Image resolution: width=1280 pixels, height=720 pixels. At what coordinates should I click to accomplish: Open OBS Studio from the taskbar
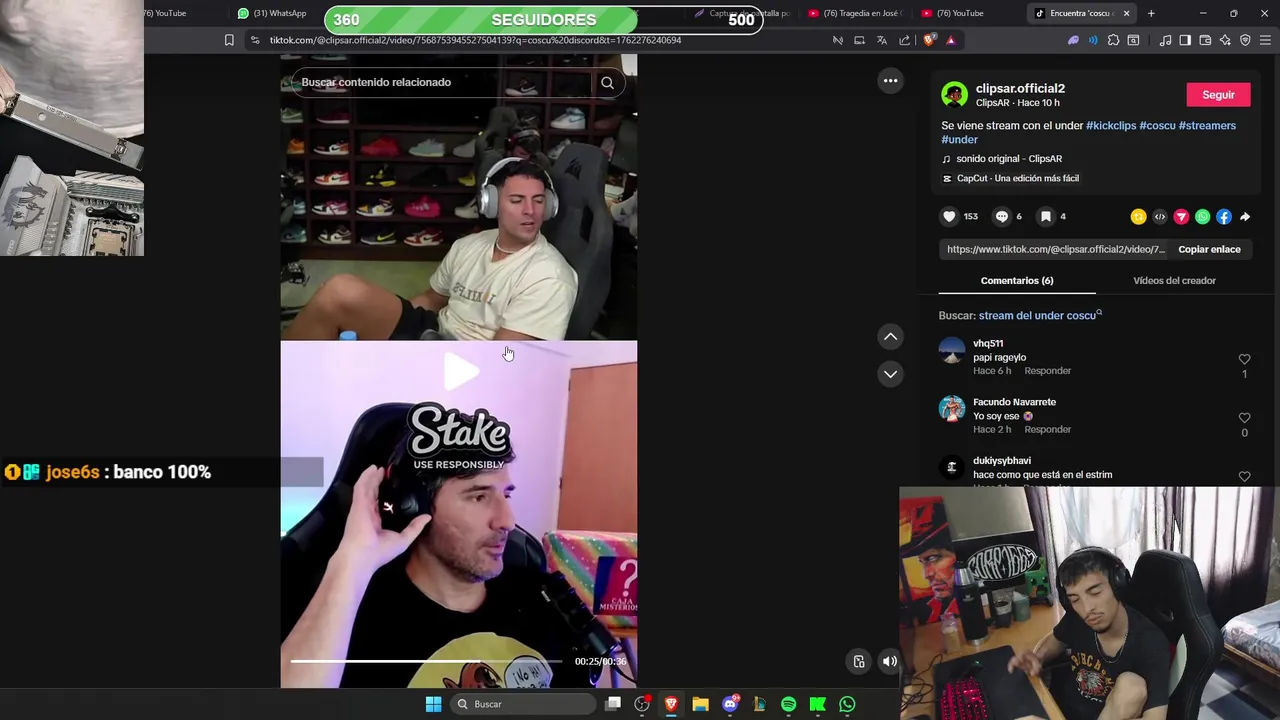pos(642,704)
